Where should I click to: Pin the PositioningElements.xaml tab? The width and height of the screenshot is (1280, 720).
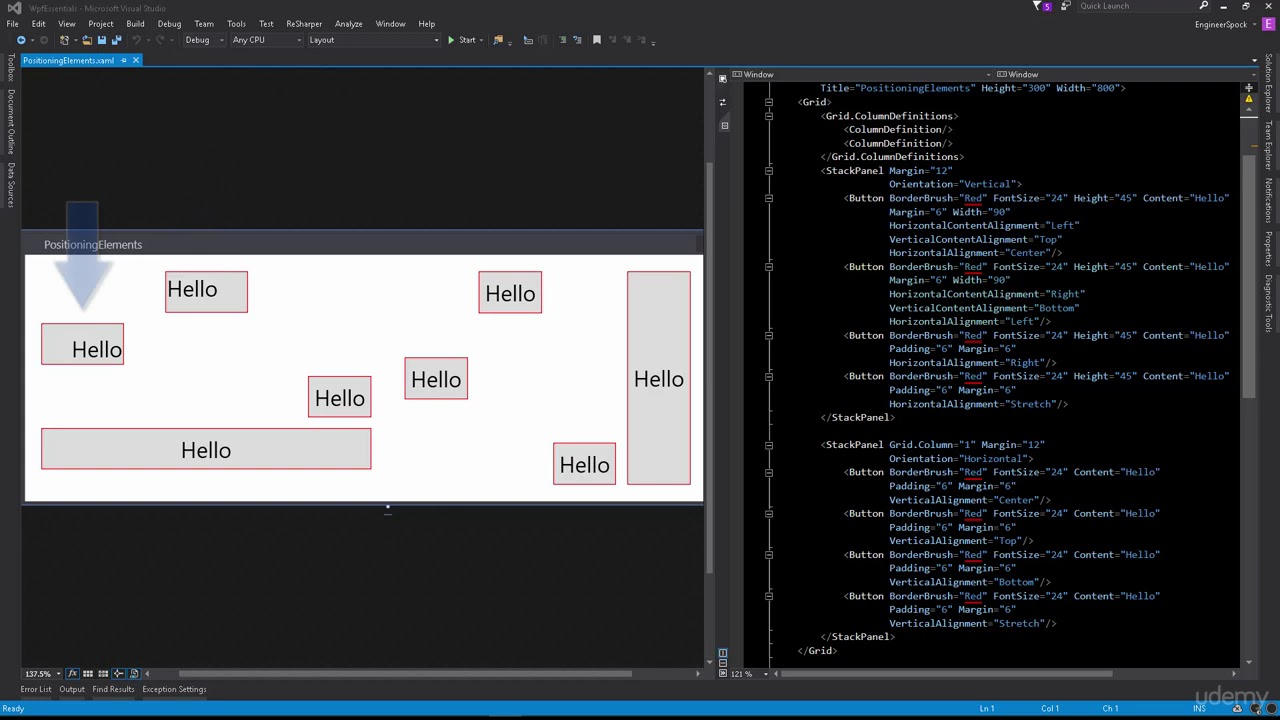(123, 60)
